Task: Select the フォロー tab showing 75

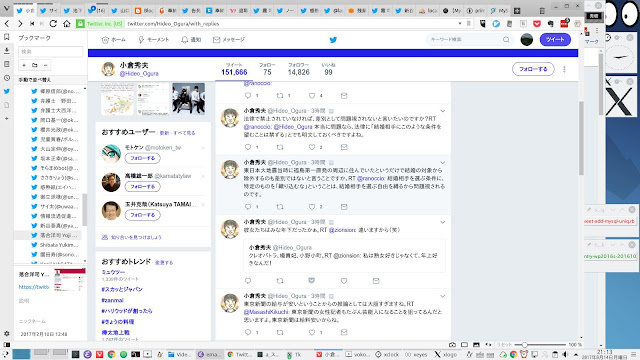Action: [267, 69]
